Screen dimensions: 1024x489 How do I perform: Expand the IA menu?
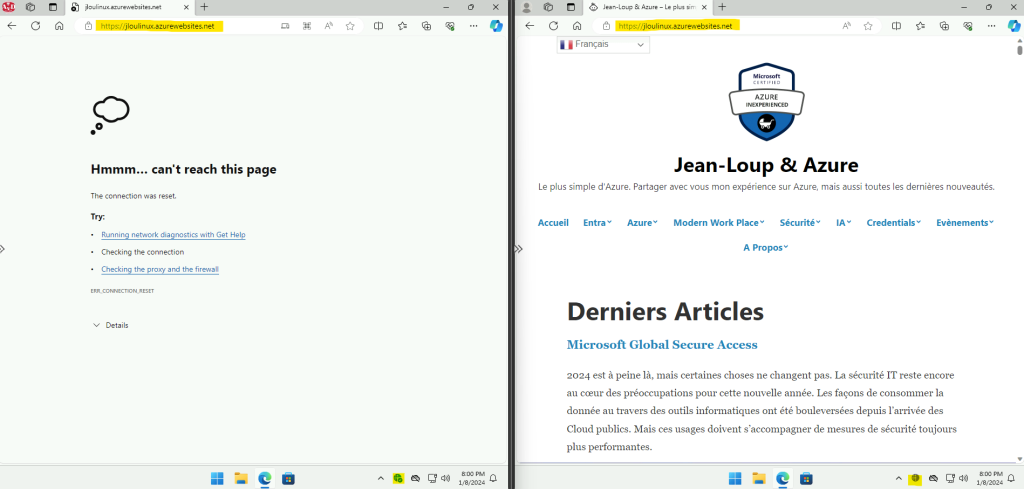(844, 223)
